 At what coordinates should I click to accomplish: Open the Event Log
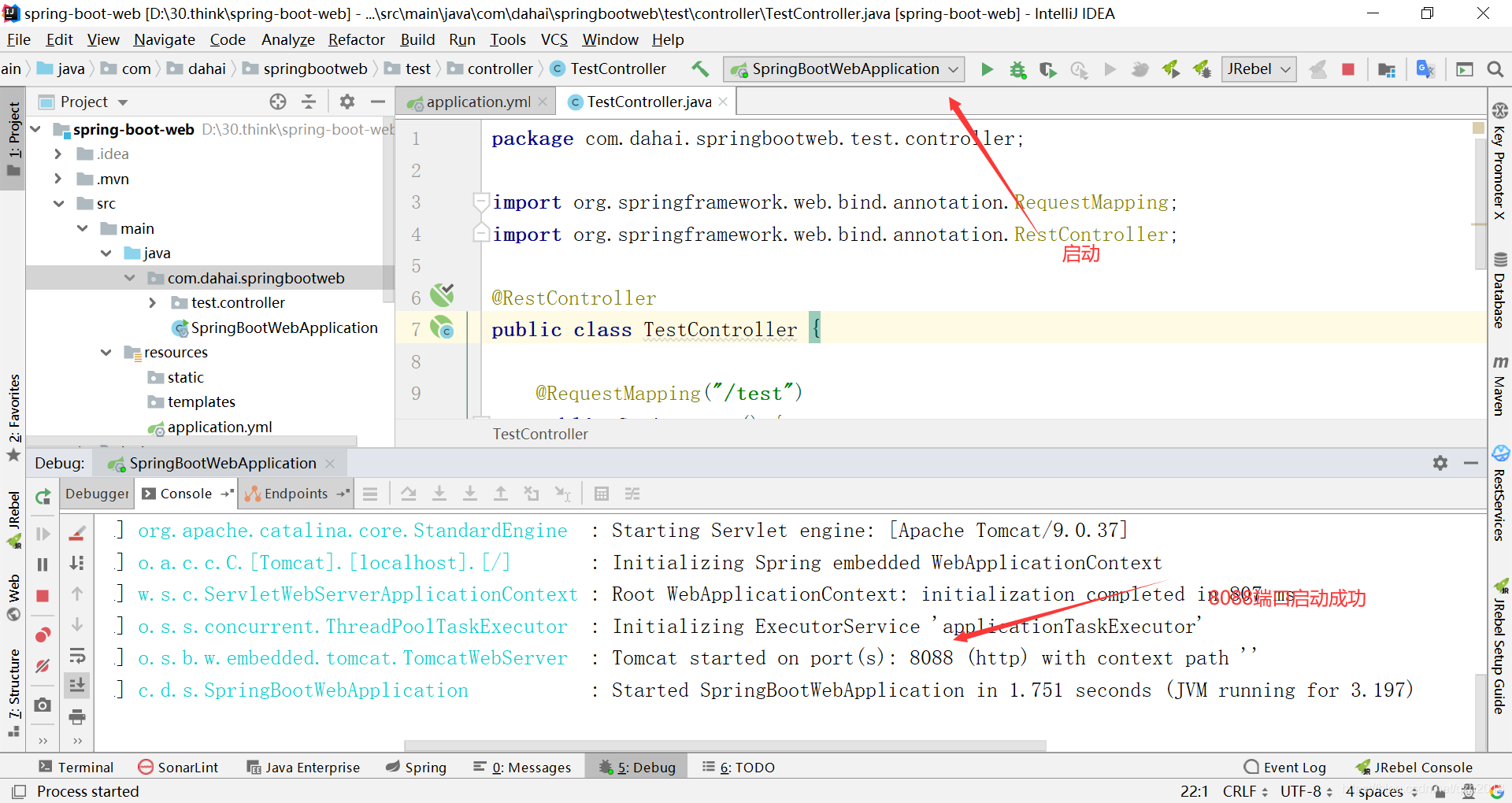pyautogui.click(x=1285, y=768)
